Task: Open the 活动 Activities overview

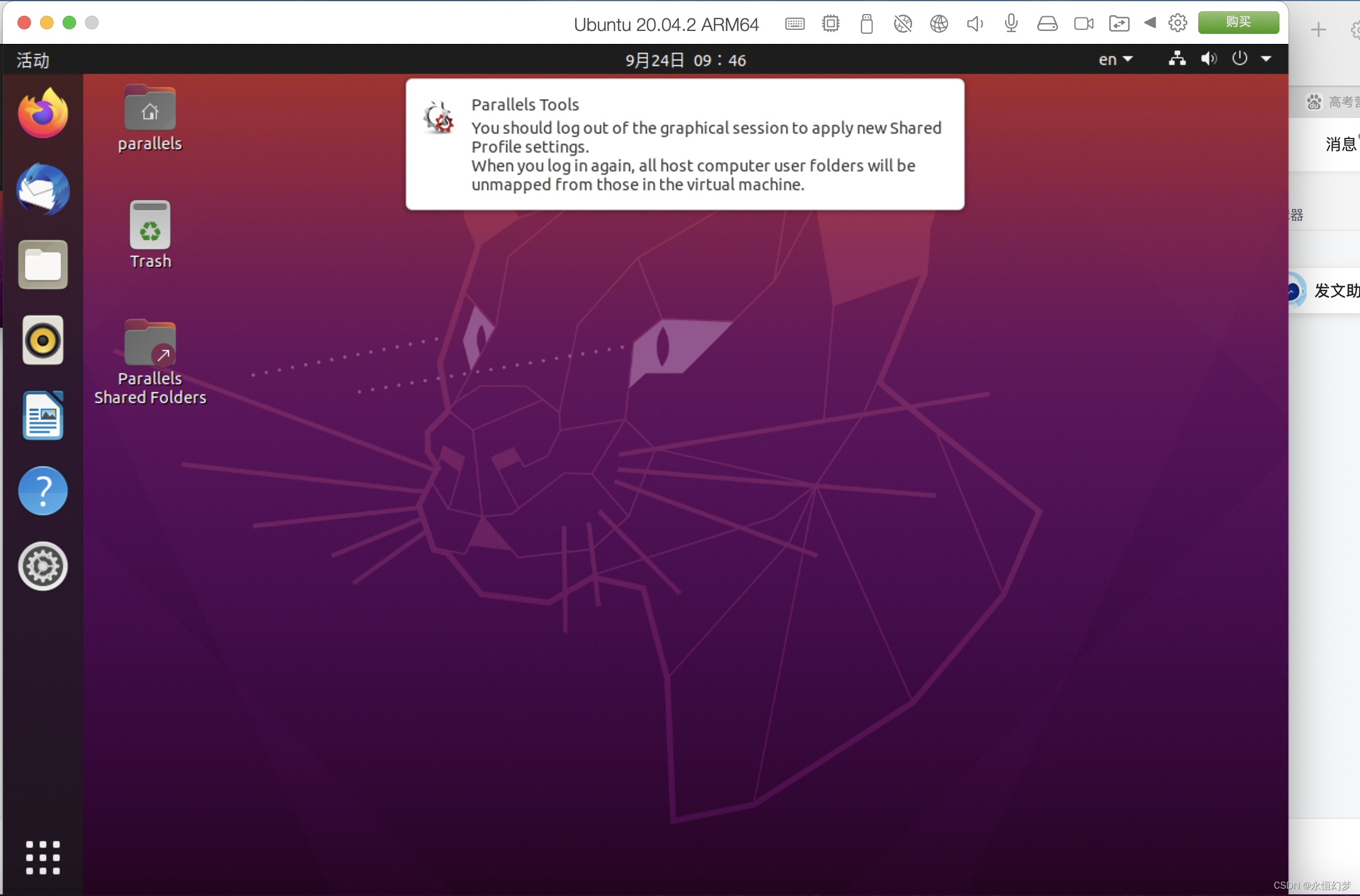Action: pos(33,60)
